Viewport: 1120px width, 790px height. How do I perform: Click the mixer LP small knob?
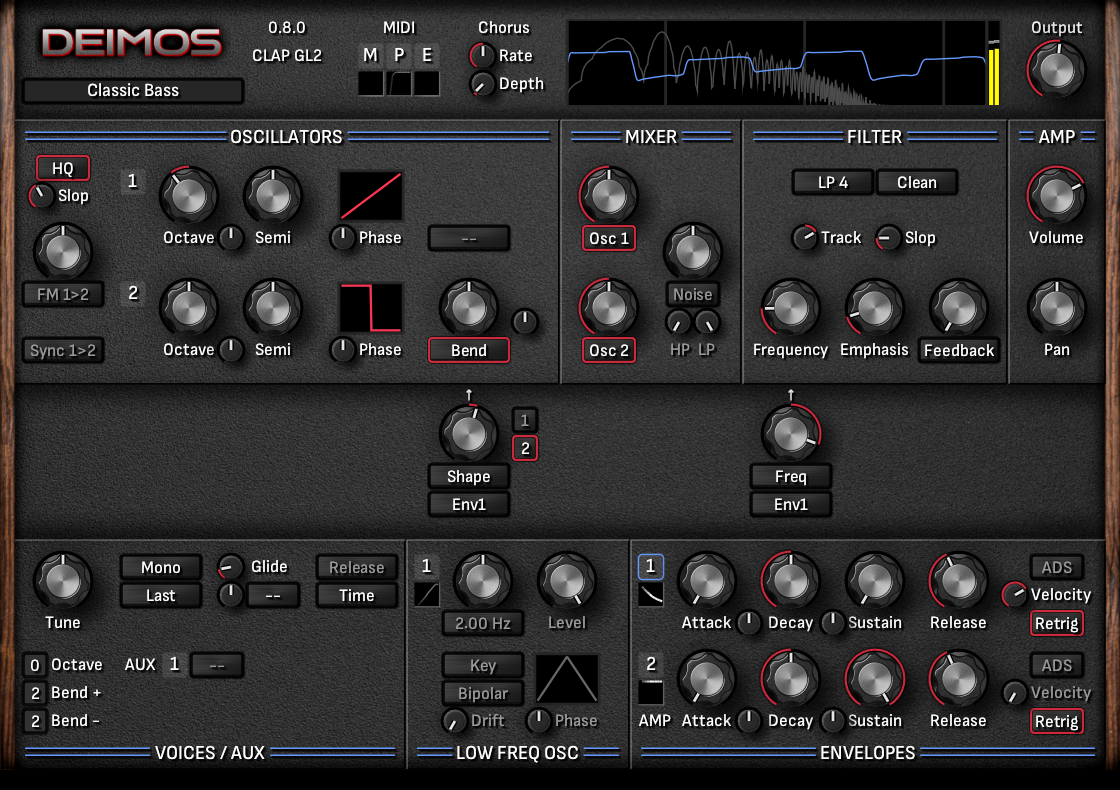pos(707,323)
